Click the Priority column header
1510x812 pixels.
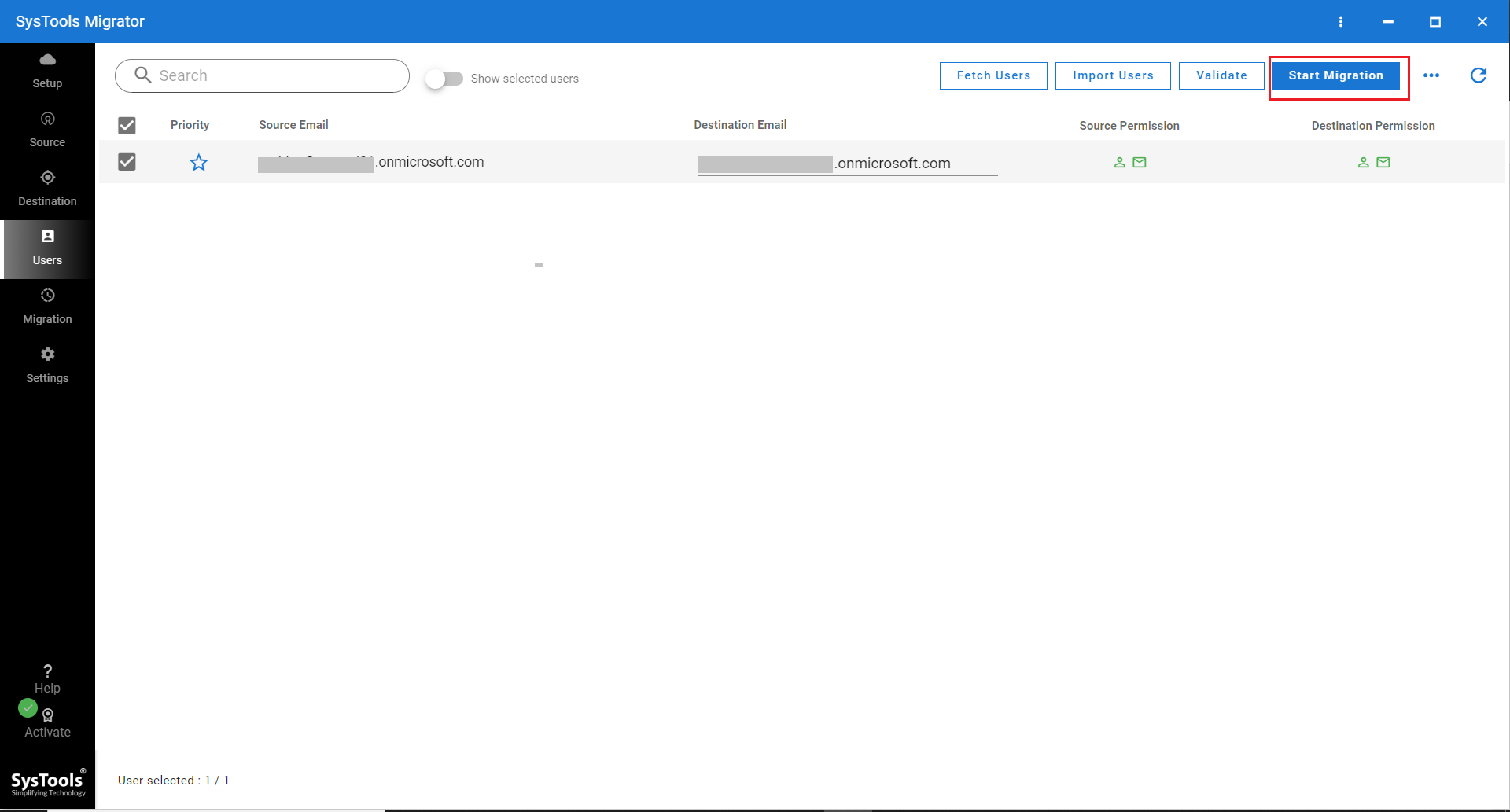190,125
